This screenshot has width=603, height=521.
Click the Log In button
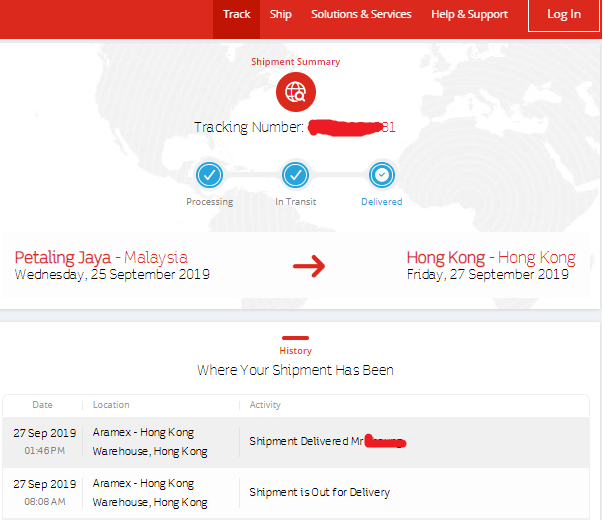click(564, 15)
